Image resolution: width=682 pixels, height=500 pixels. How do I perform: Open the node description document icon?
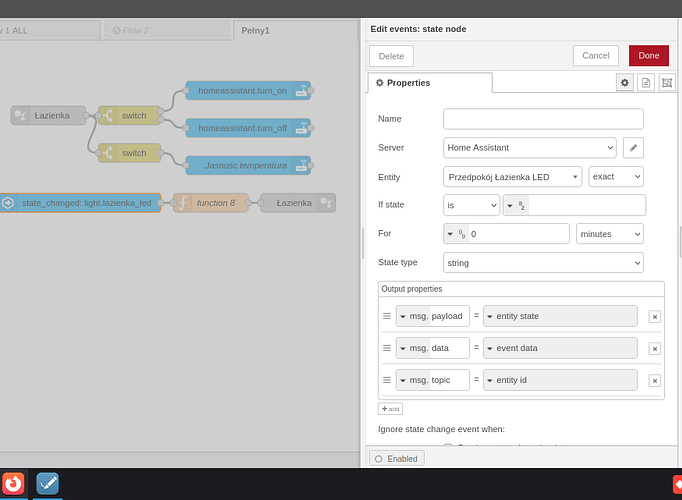pyautogui.click(x=646, y=83)
